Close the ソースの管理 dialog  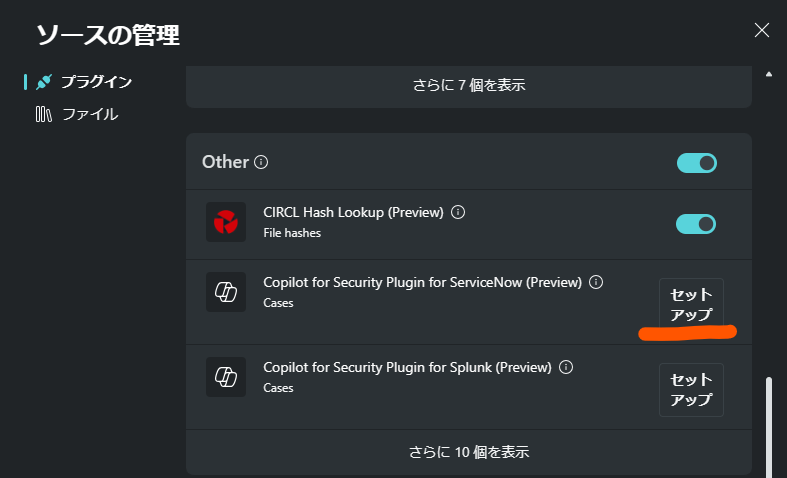point(762,30)
